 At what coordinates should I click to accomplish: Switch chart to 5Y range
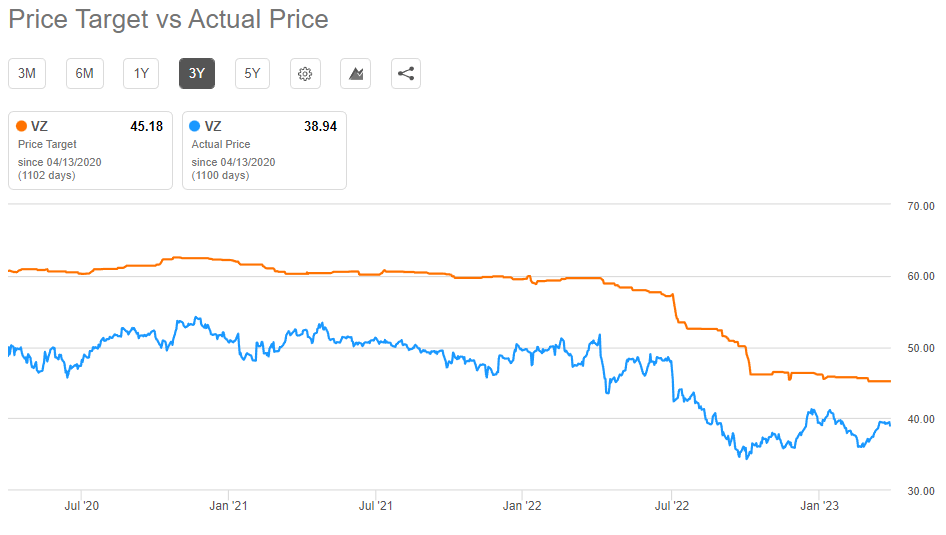253,73
